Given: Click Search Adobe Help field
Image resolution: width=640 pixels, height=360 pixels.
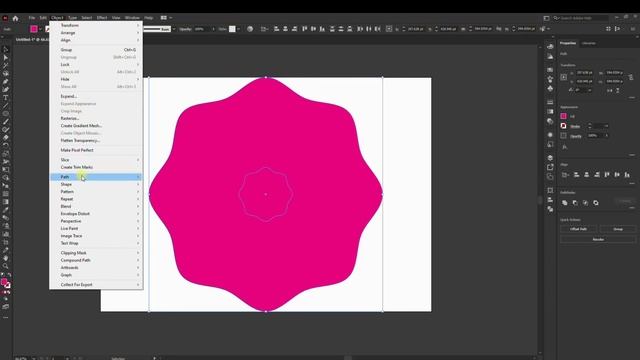Looking at the screenshot, I should (x=581, y=18).
